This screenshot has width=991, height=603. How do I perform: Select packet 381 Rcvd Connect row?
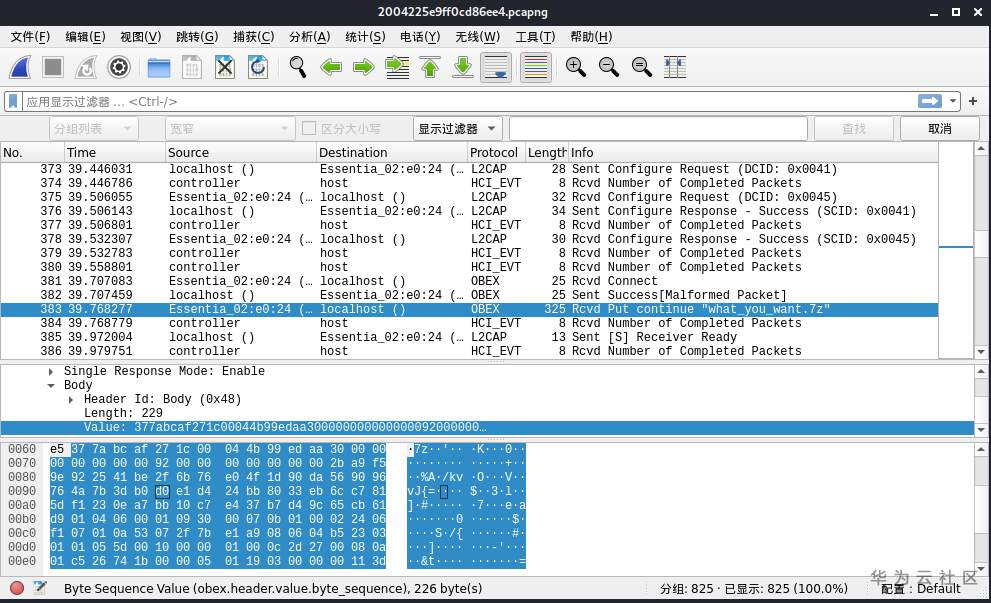tap(469, 281)
